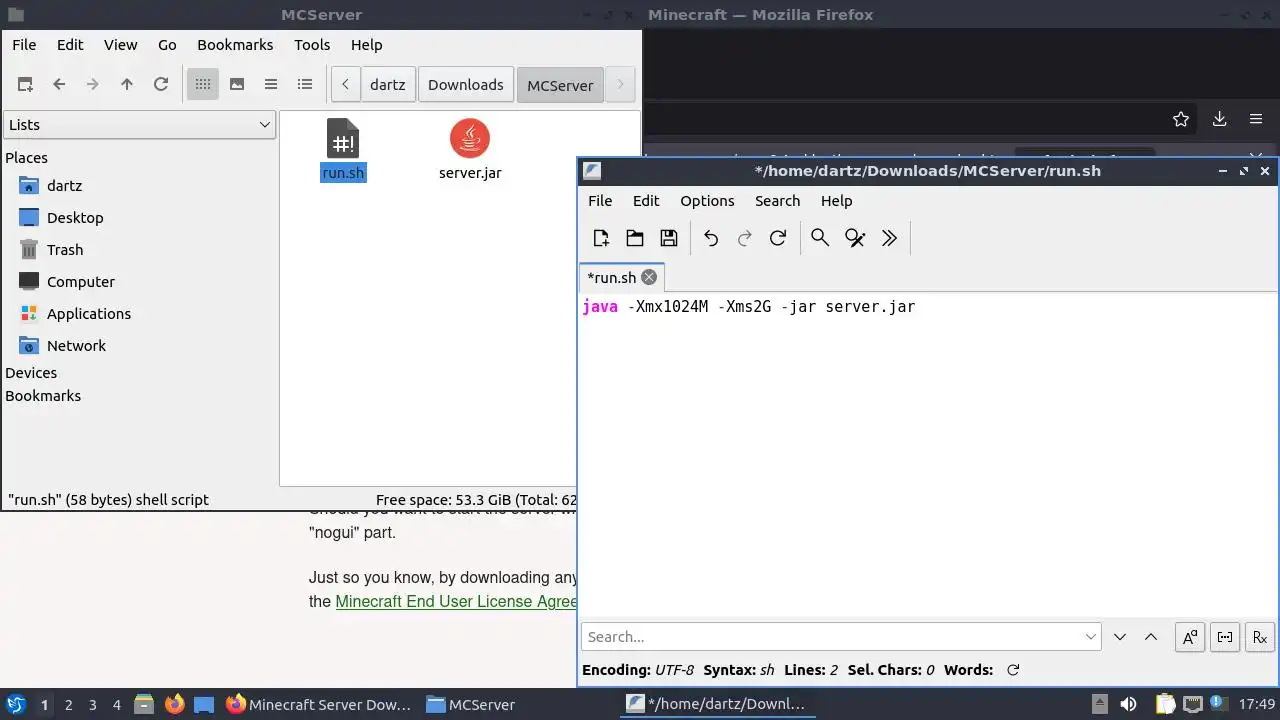Undo last edit in text editor
1280x720 pixels.
pos(711,238)
